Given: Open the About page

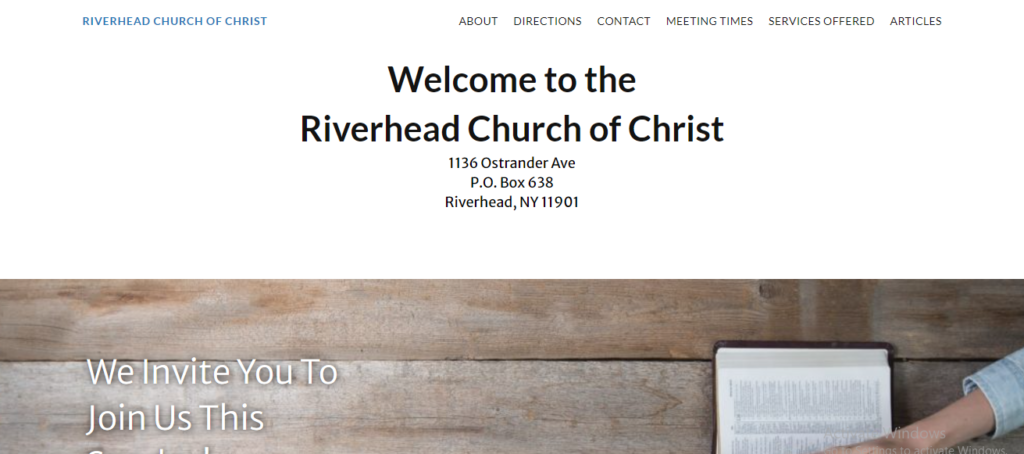Looking at the screenshot, I should pos(478,21).
